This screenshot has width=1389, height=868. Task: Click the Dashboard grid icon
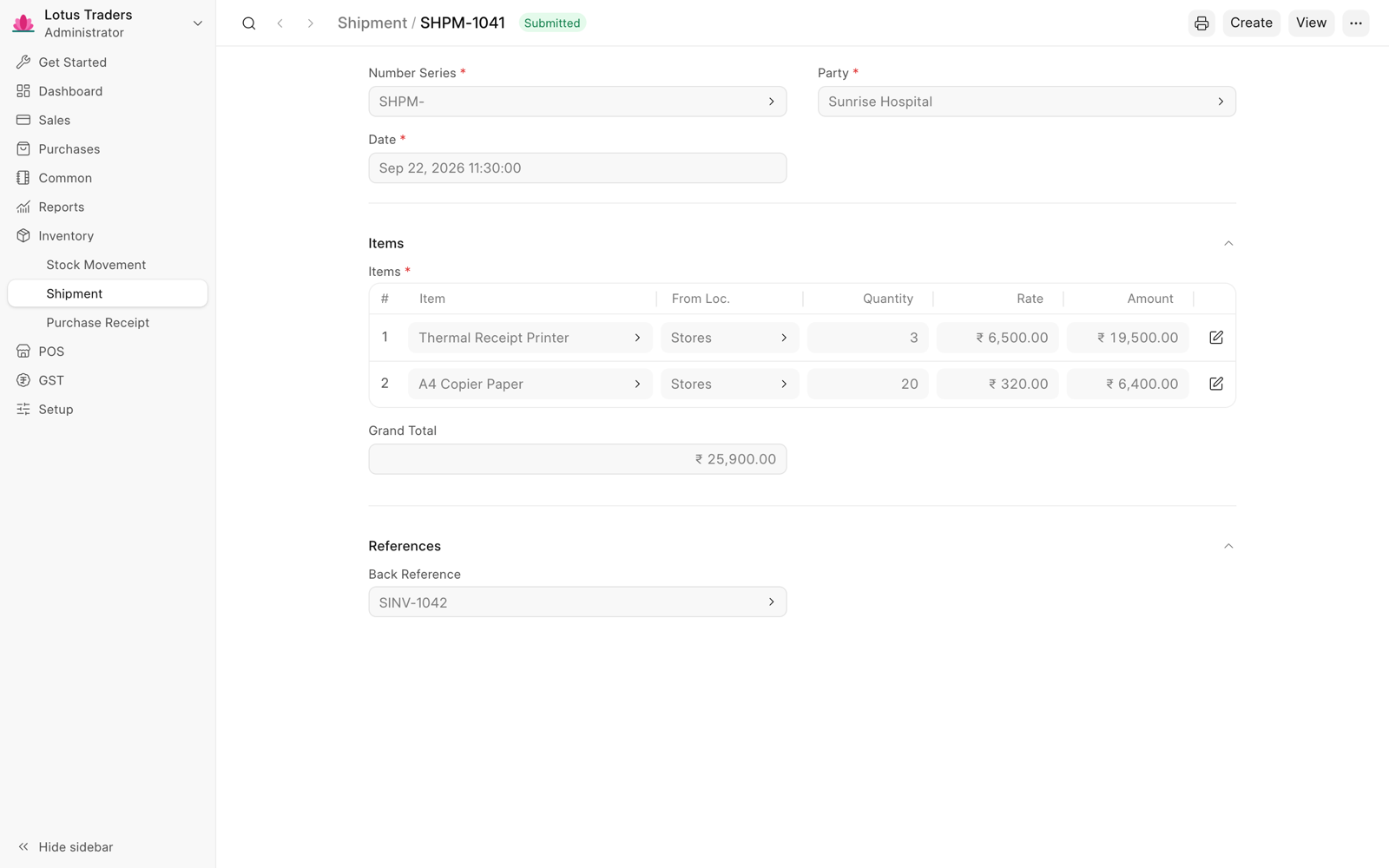pyautogui.click(x=23, y=91)
